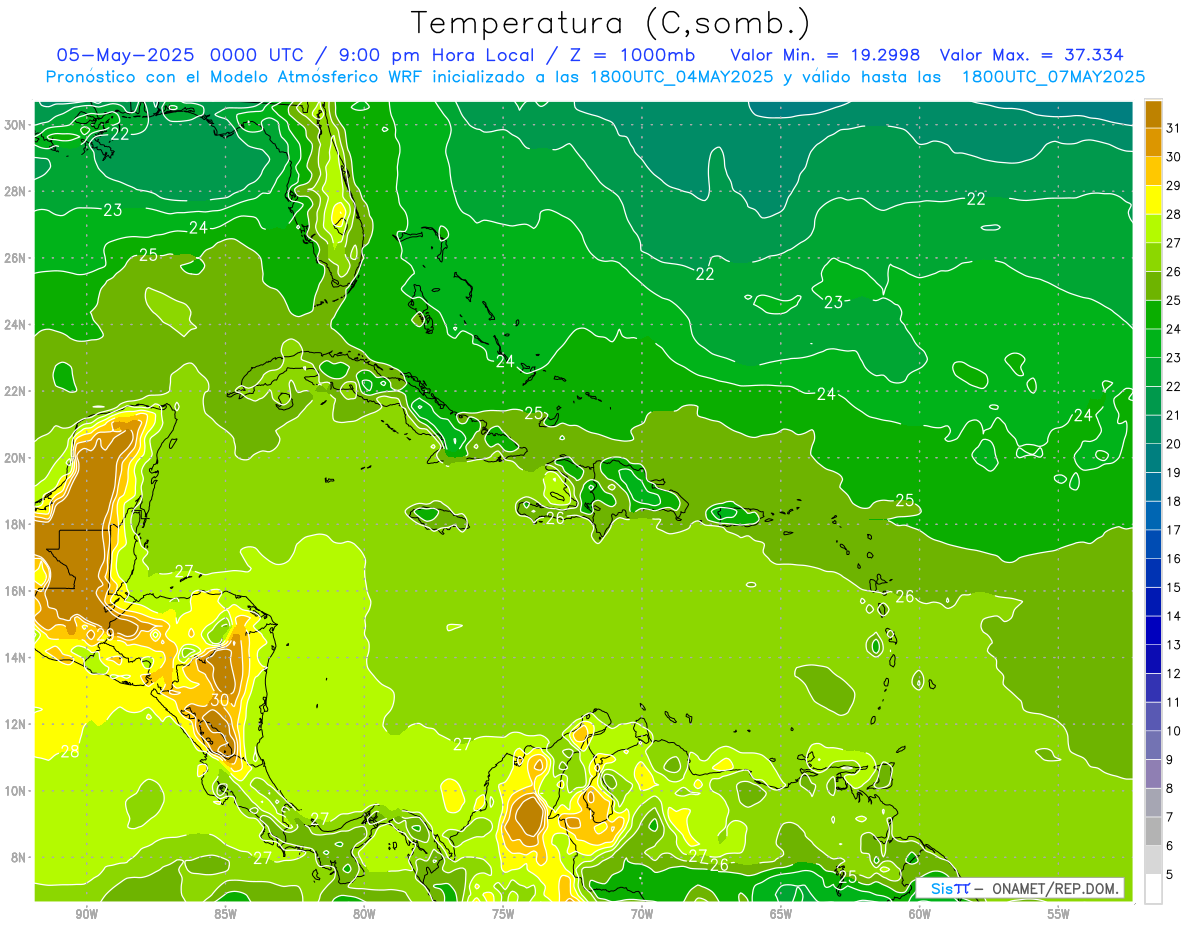This screenshot has height=927, width=1200.
Task: Click the "28" contour label on the map
Action: point(70,752)
